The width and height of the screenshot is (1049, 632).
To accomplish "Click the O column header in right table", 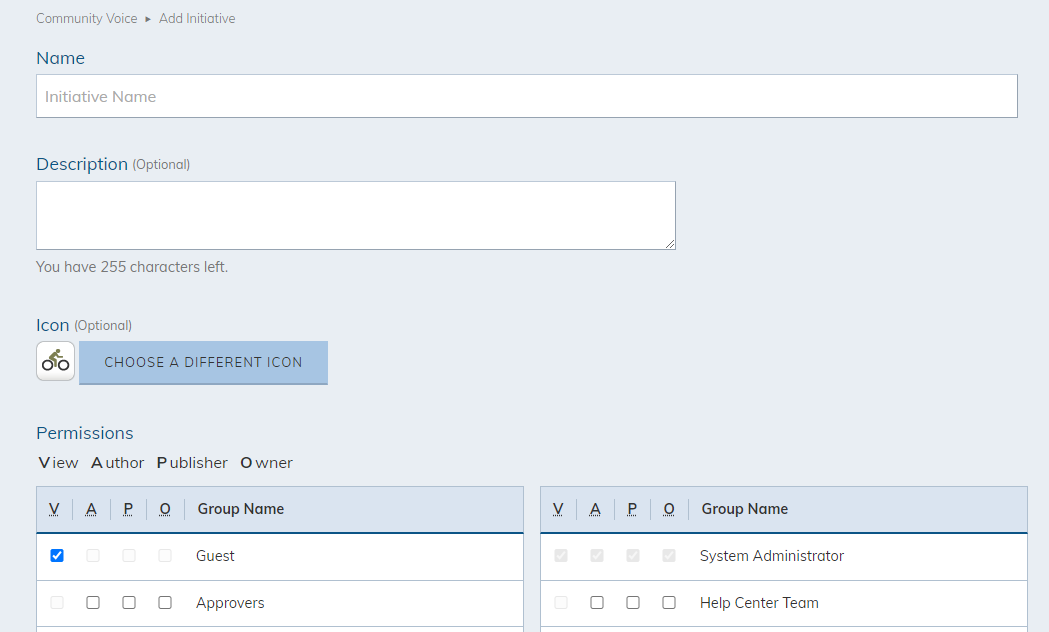I will (x=668, y=510).
